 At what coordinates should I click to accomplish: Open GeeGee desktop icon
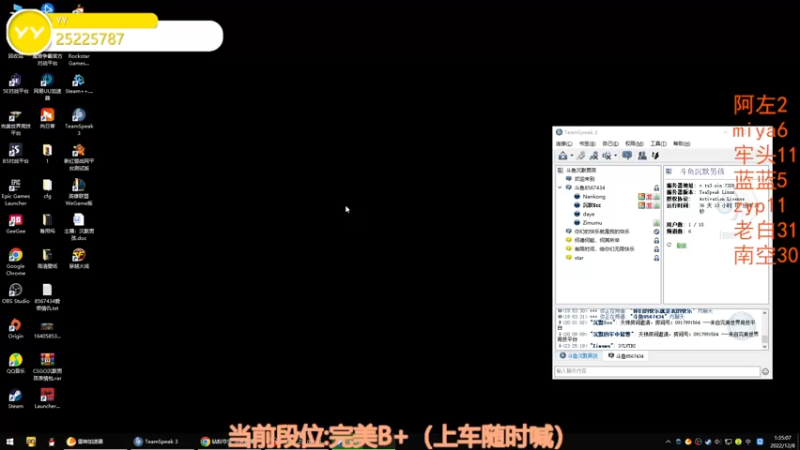(x=15, y=223)
